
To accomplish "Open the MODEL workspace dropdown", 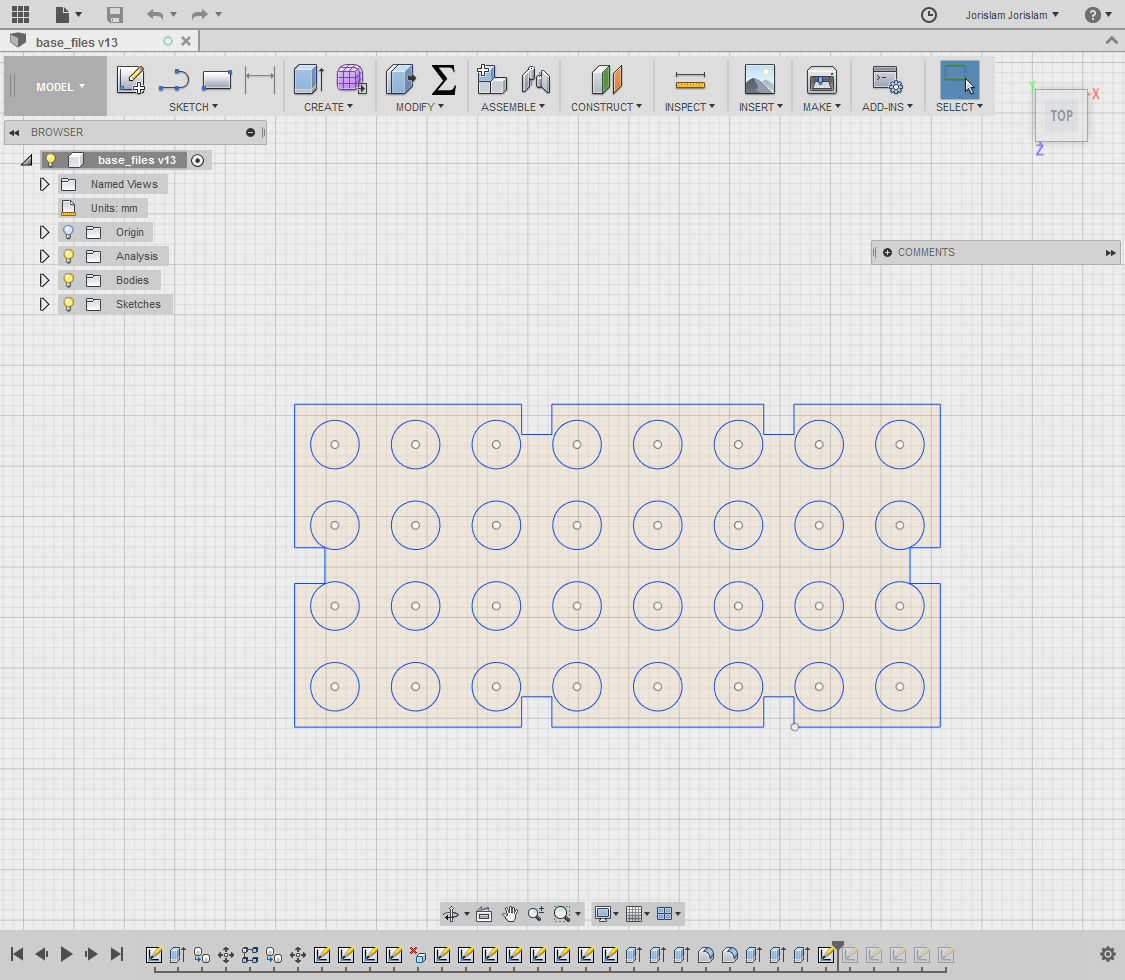I will (x=60, y=87).
